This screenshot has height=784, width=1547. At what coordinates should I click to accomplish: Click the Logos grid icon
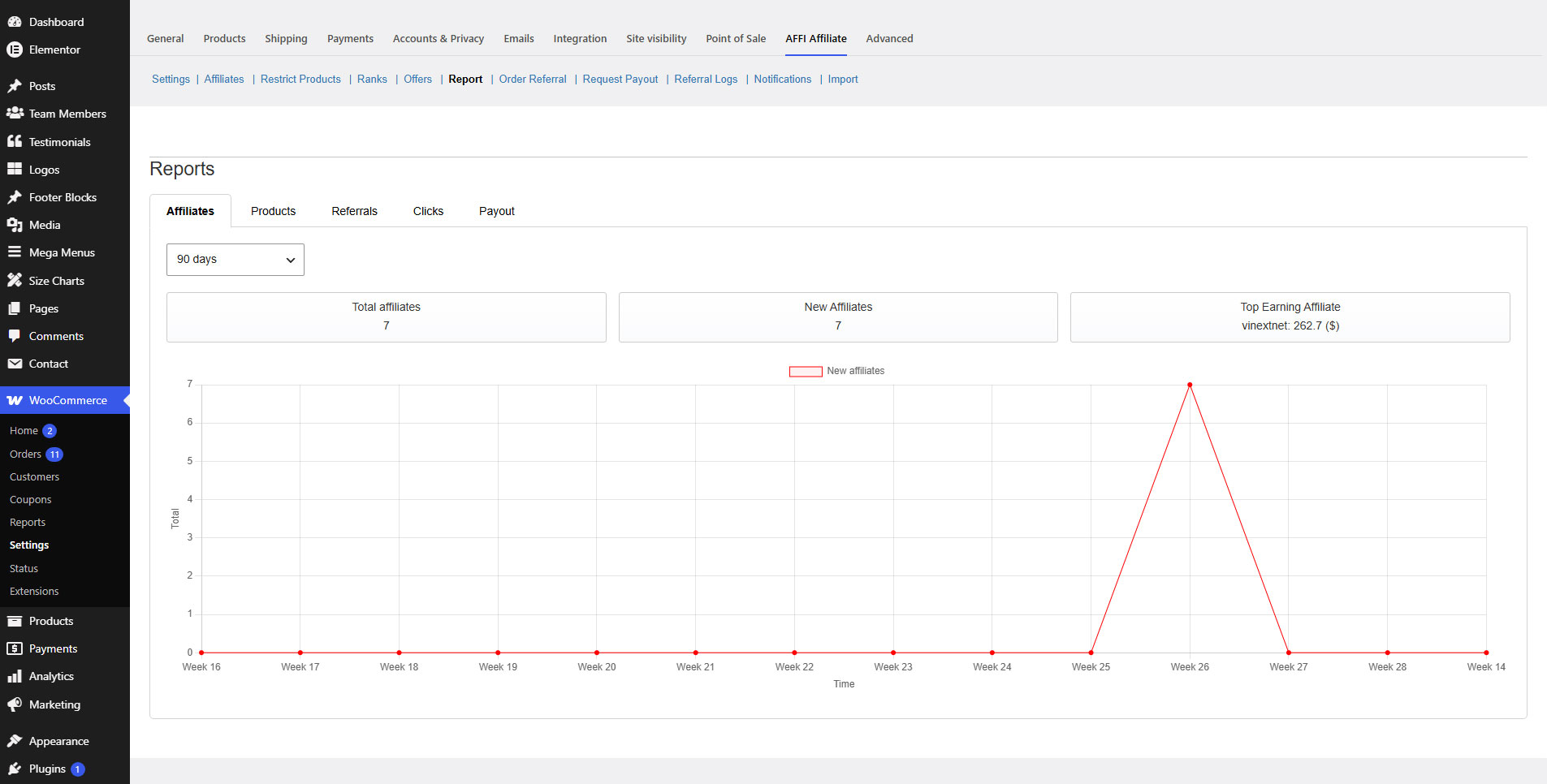click(15, 169)
